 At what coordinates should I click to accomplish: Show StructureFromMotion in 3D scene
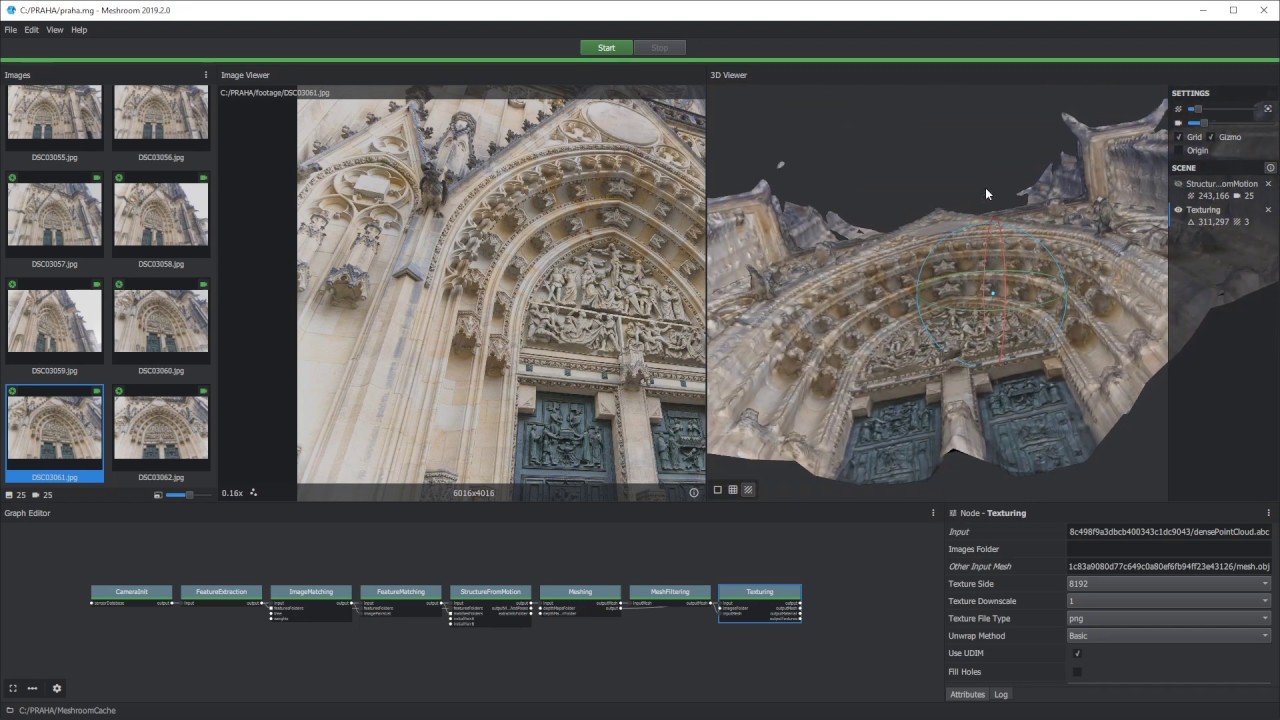coord(1178,184)
